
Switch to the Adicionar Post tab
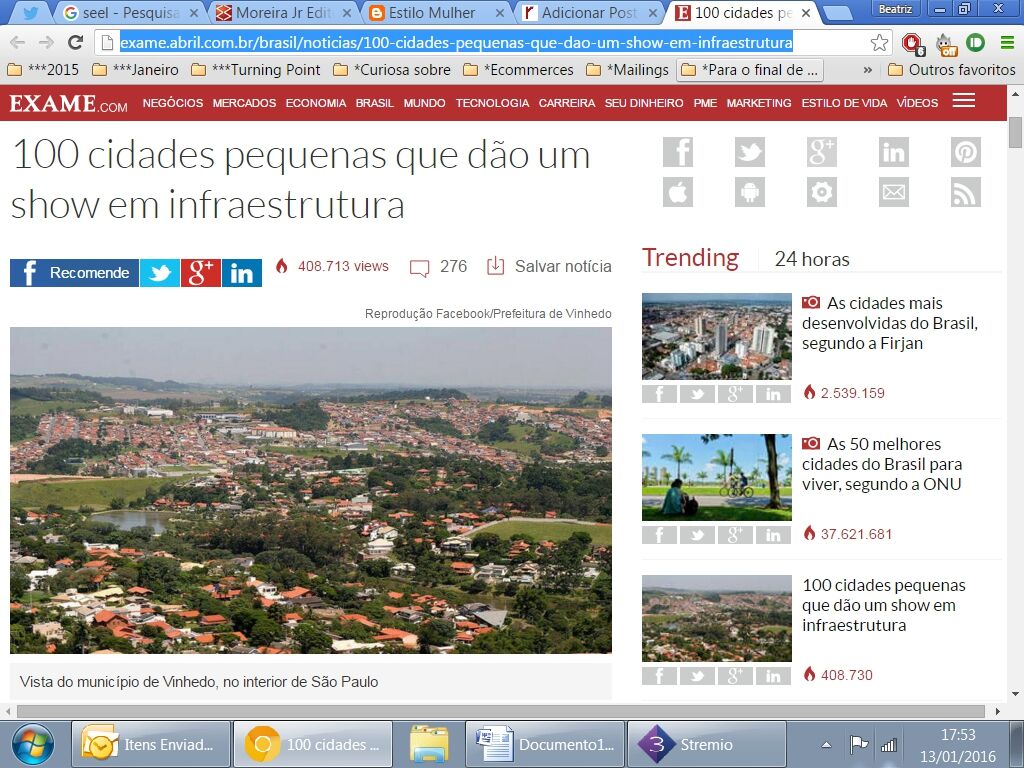(x=589, y=12)
